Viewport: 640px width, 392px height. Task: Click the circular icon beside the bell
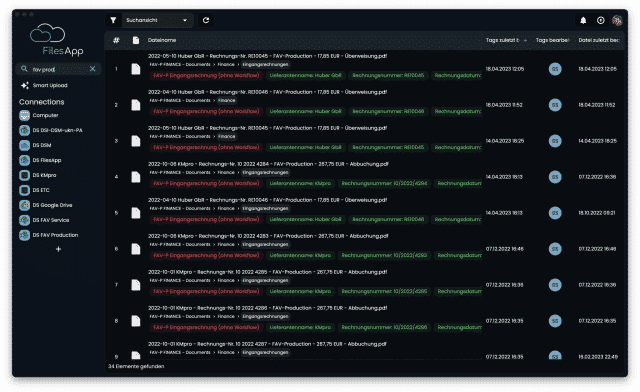600,20
